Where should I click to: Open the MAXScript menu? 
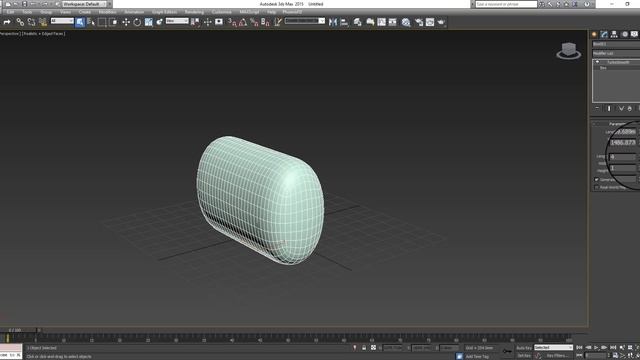(249, 12)
